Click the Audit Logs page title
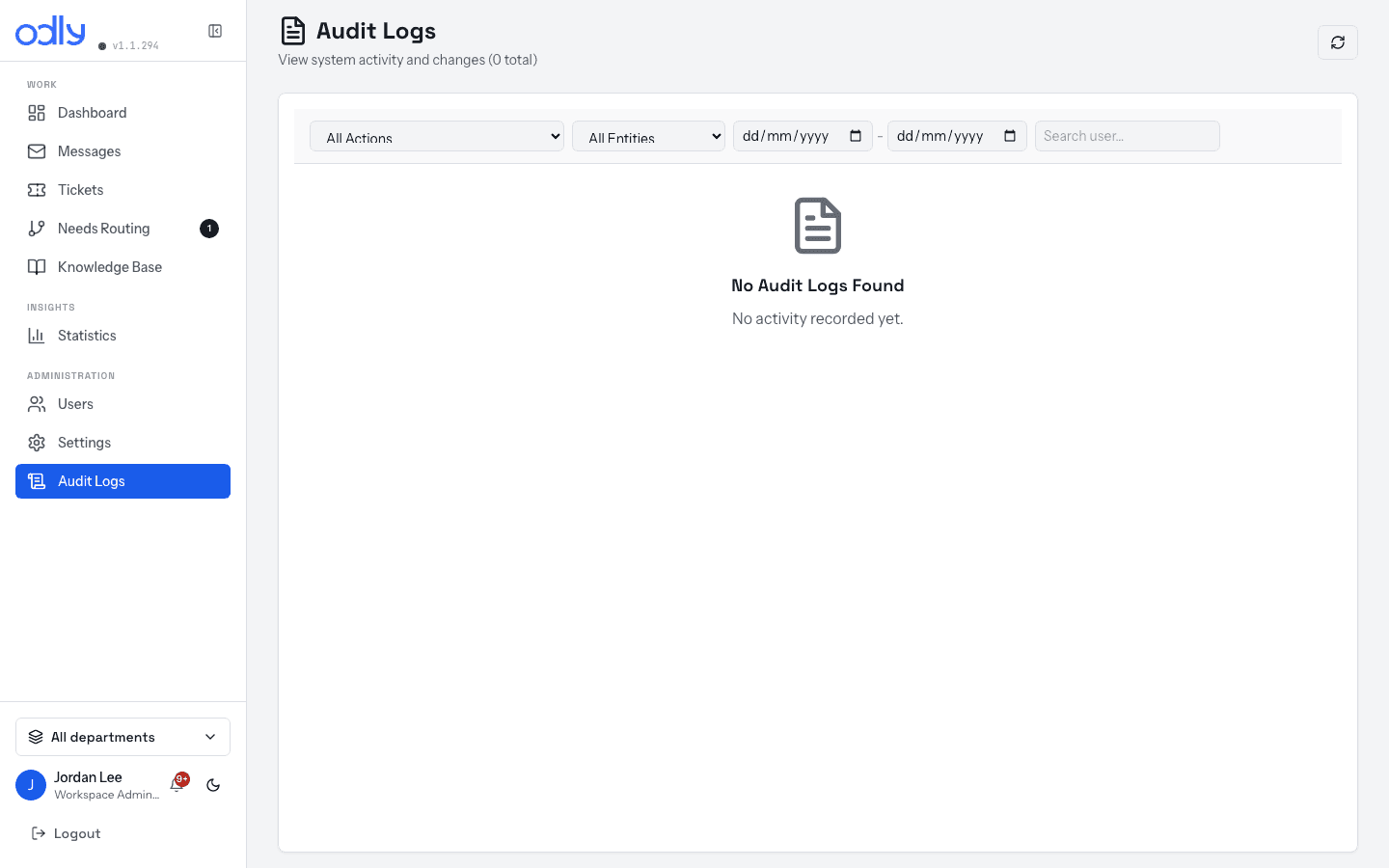Viewport: 1389px width, 868px height. (x=376, y=31)
